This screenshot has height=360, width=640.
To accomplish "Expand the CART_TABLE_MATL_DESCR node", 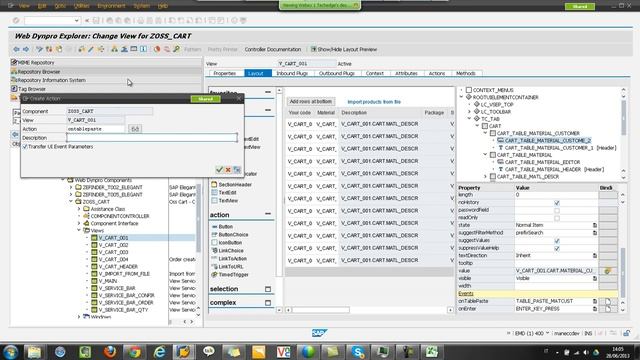I will pyautogui.click(x=485, y=177).
